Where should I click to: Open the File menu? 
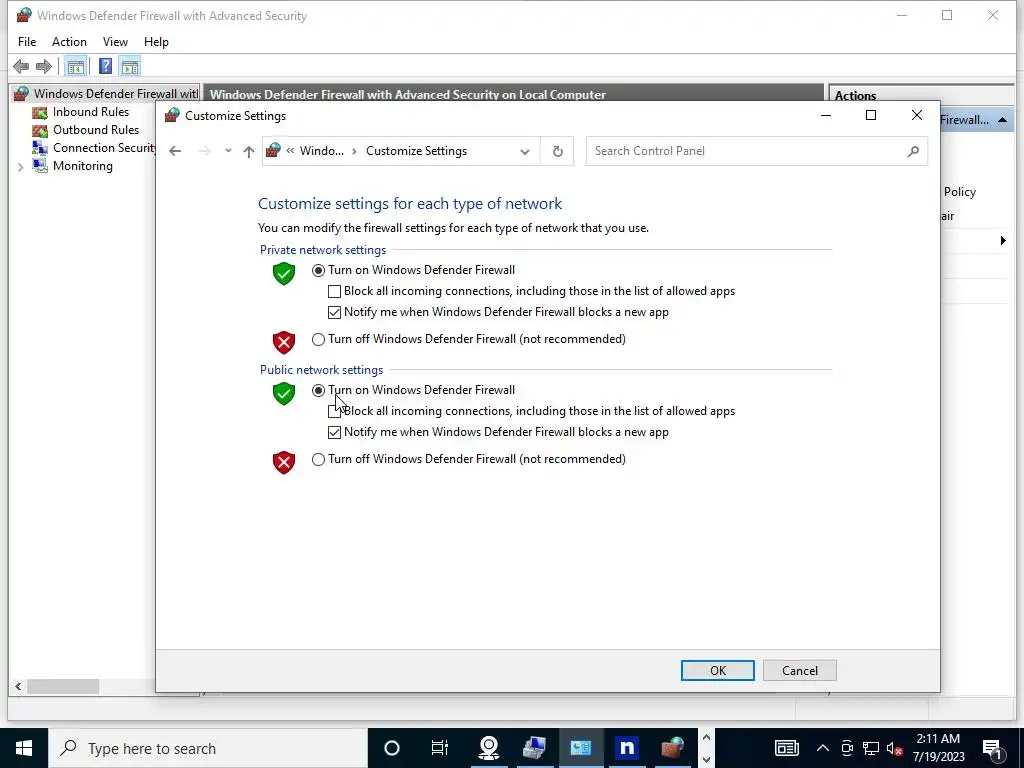pos(27,42)
